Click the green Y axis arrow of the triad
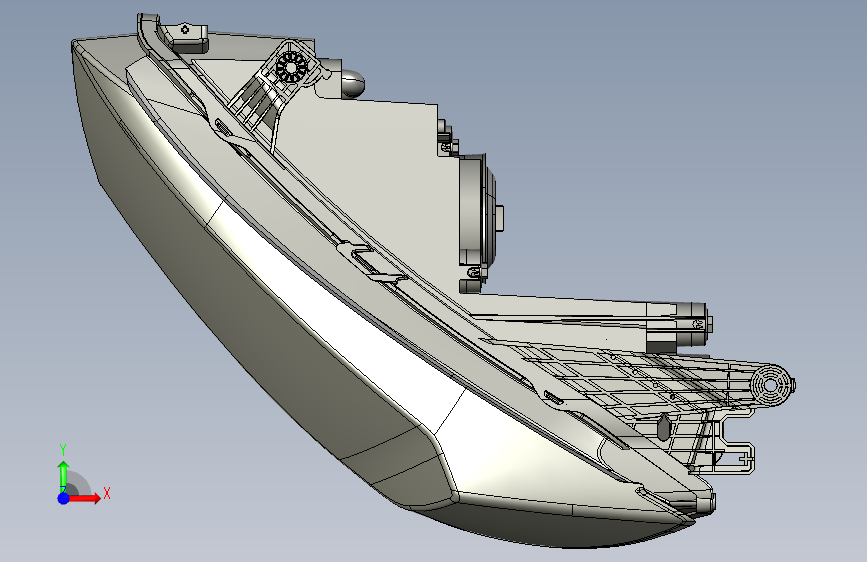The width and height of the screenshot is (867, 562). [x=64, y=476]
